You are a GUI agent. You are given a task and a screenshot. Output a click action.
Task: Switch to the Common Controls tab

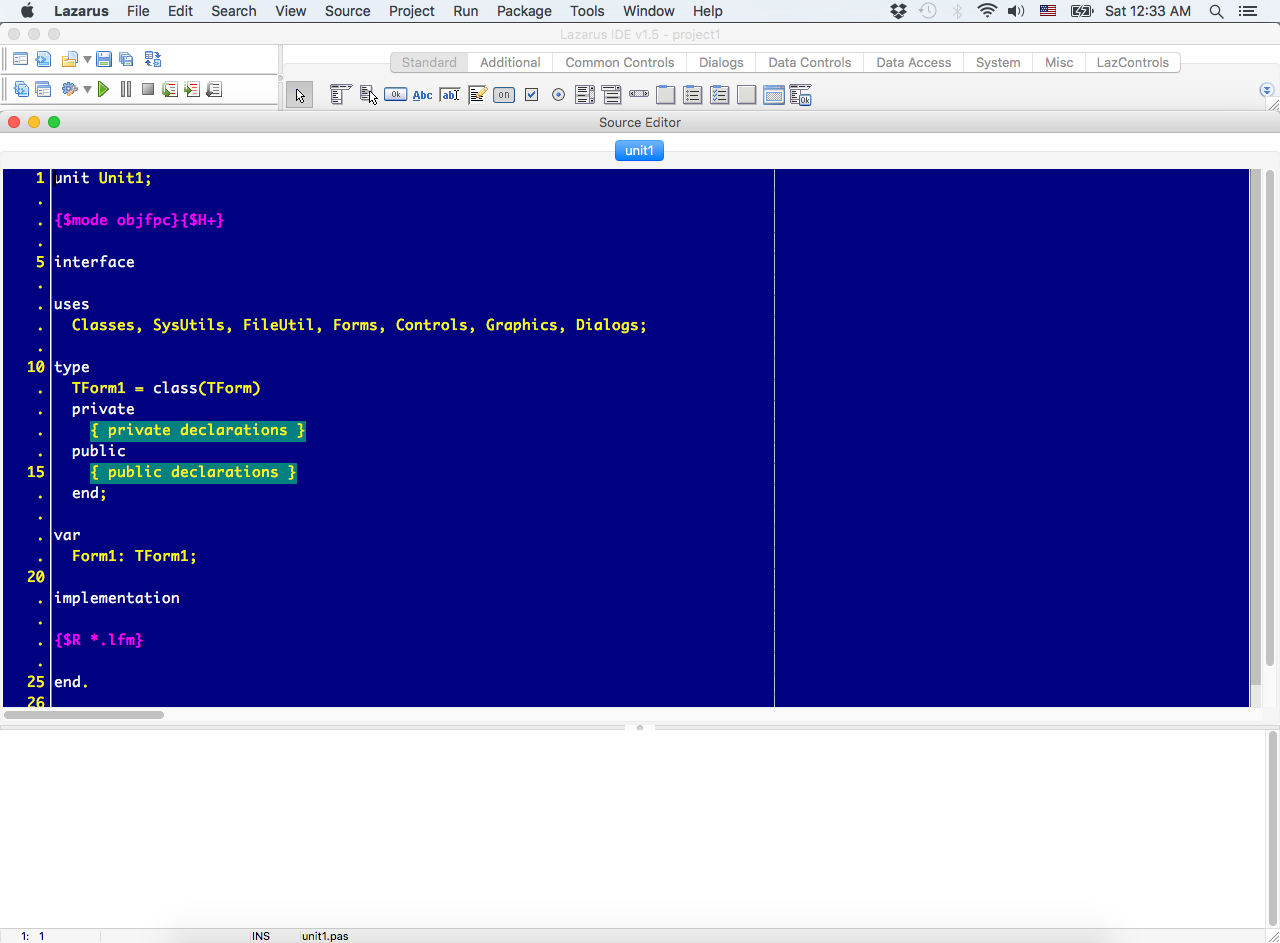(x=619, y=62)
